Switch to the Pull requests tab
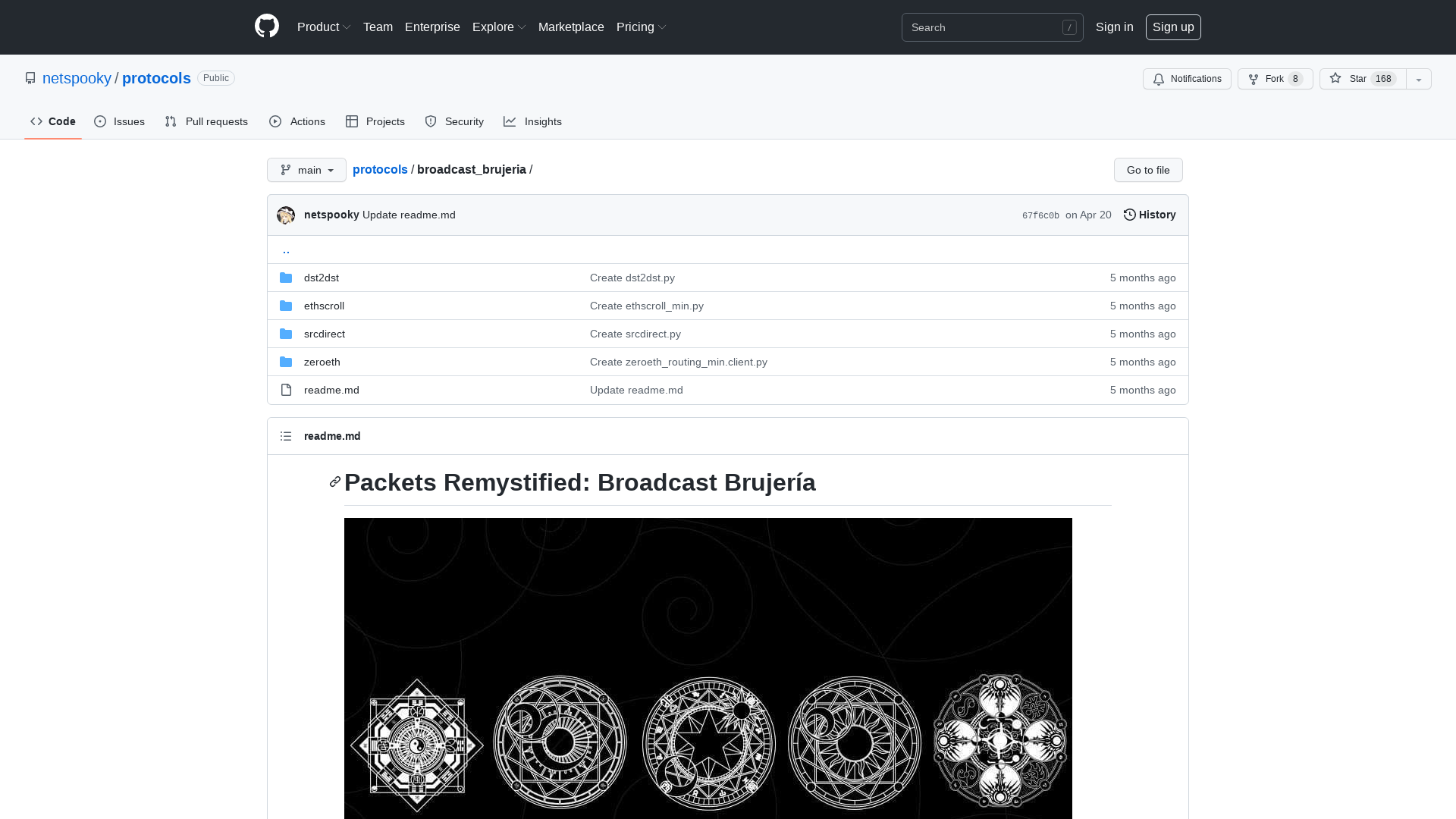The width and height of the screenshot is (1456, 819). (x=206, y=121)
